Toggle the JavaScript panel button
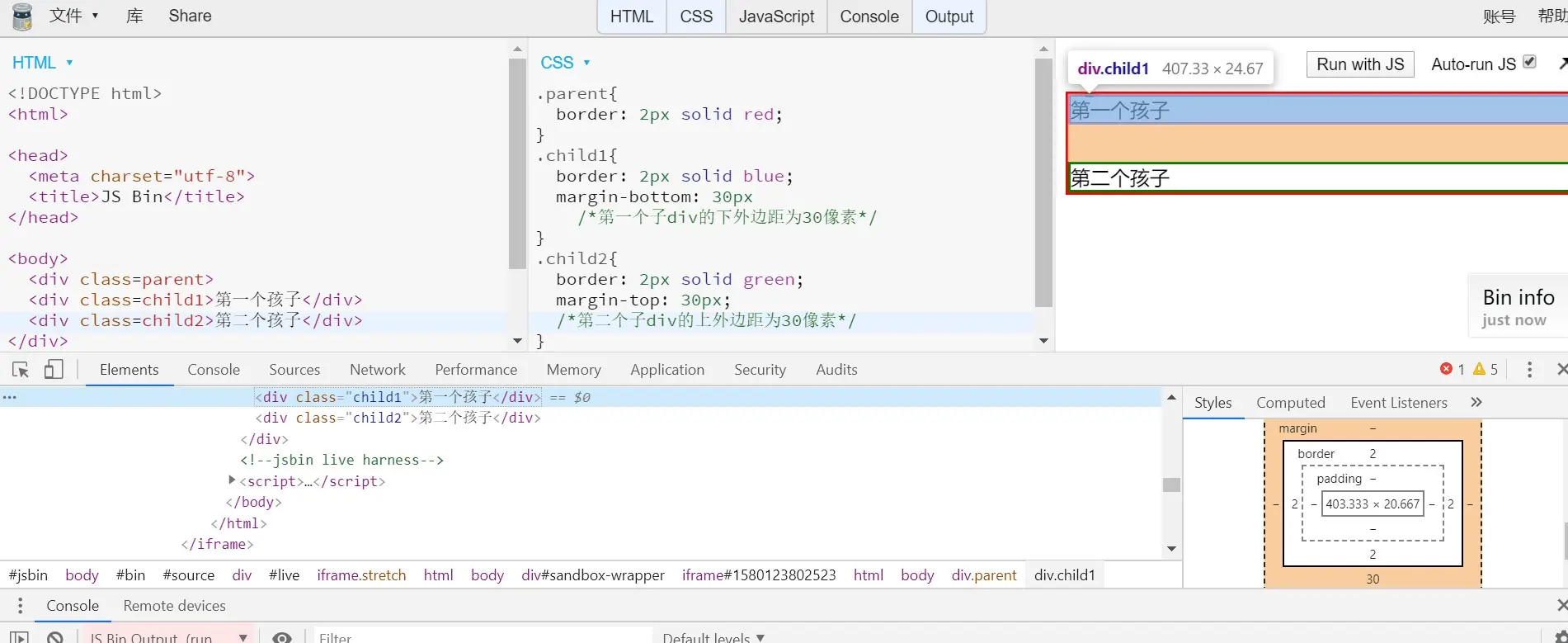 [776, 17]
